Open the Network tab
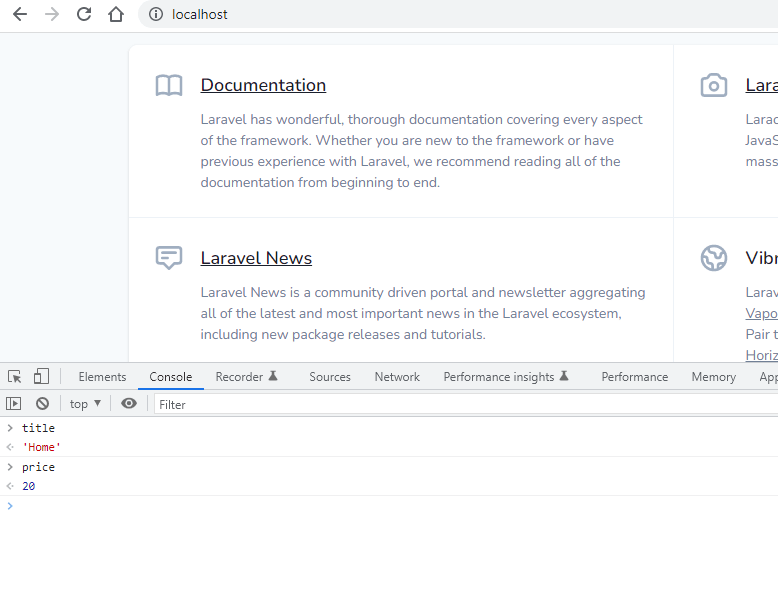The width and height of the screenshot is (778, 596). coord(397,377)
